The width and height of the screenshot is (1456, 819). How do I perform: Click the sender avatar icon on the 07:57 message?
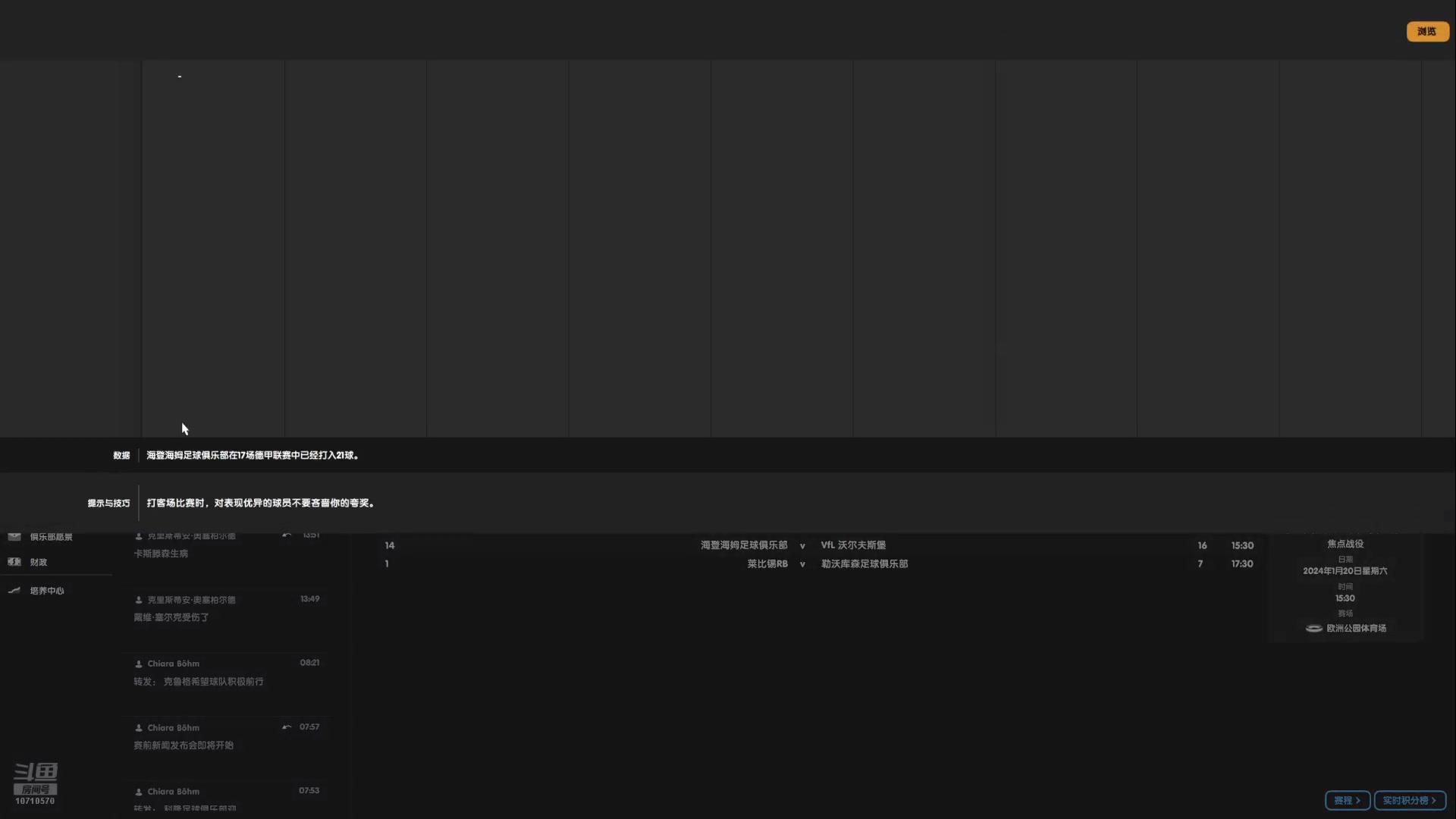pos(139,728)
